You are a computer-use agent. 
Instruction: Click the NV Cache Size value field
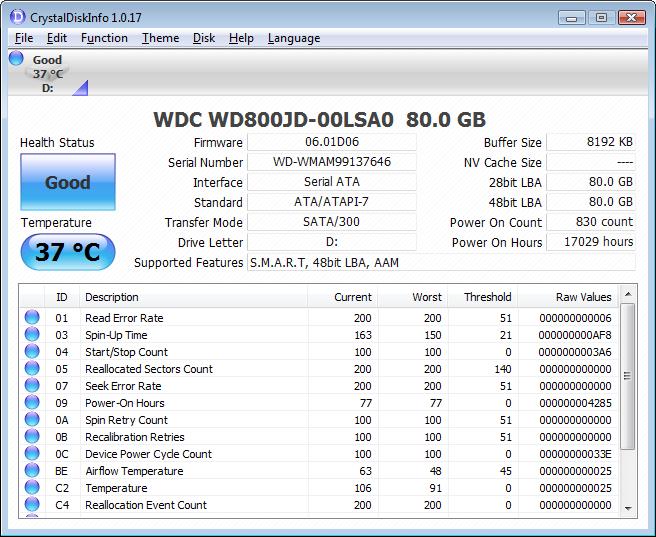click(591, 162)
